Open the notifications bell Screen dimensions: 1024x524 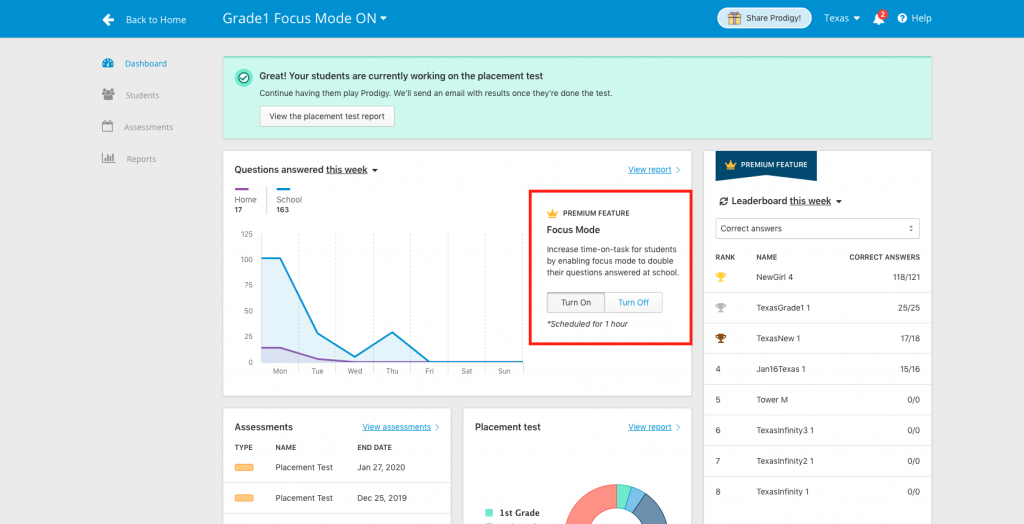tap(878, 19)
